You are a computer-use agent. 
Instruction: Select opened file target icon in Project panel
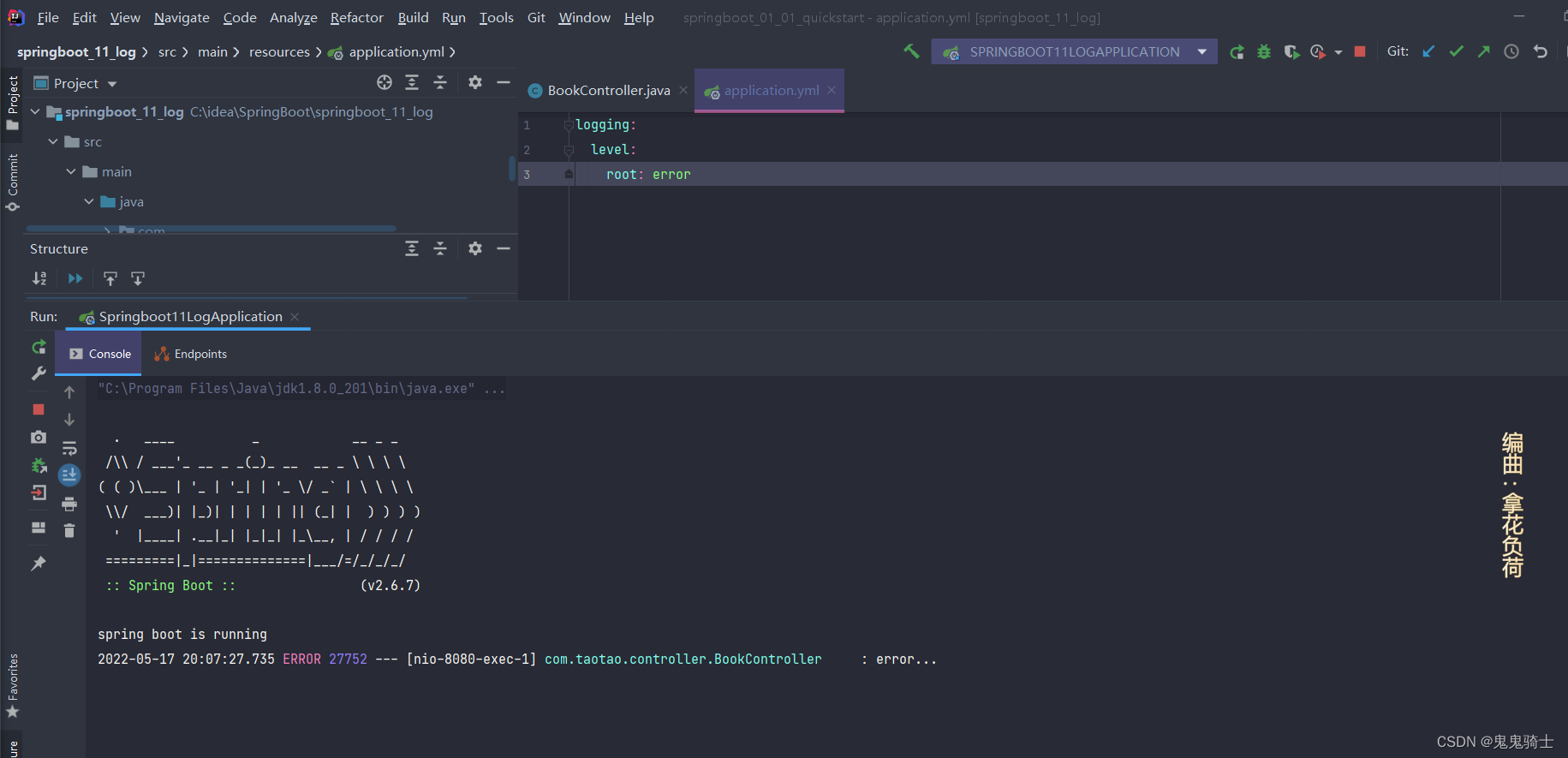[385, 82]
